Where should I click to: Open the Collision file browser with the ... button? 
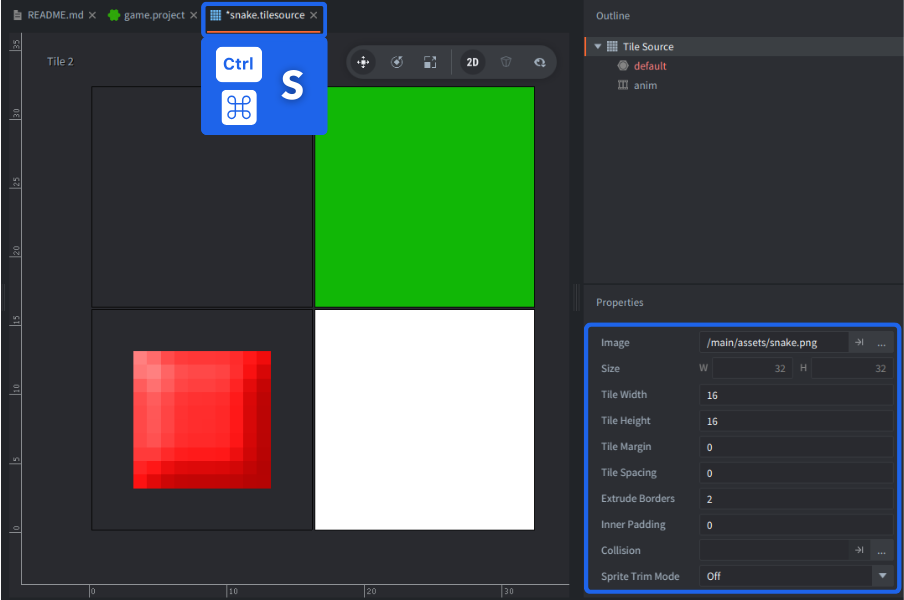click(x=879, y=550)
